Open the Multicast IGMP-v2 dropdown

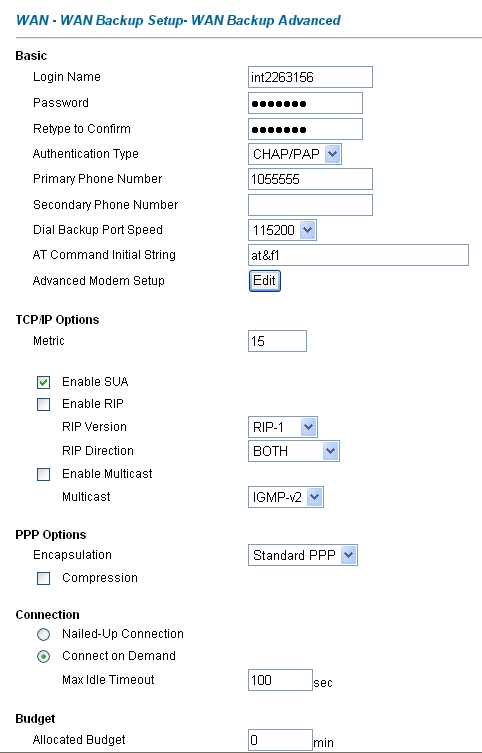coord(286,497)
